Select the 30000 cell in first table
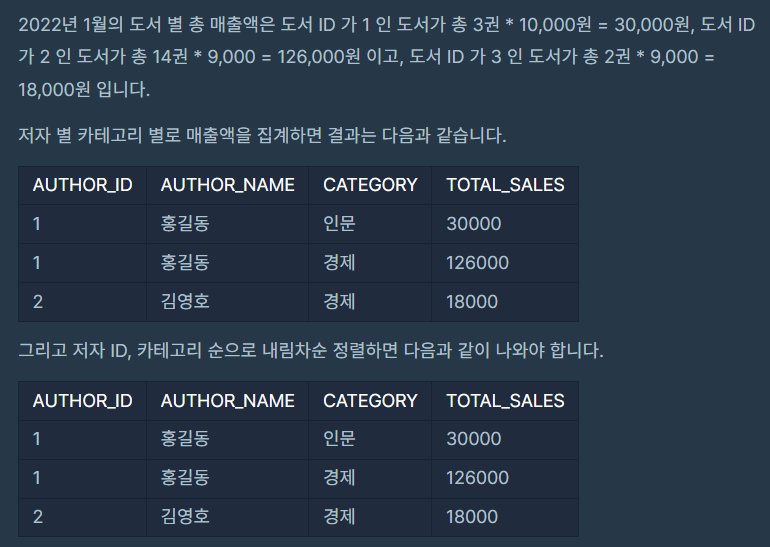The width and height of the screenshot is (770, 547). pos(505,224)
